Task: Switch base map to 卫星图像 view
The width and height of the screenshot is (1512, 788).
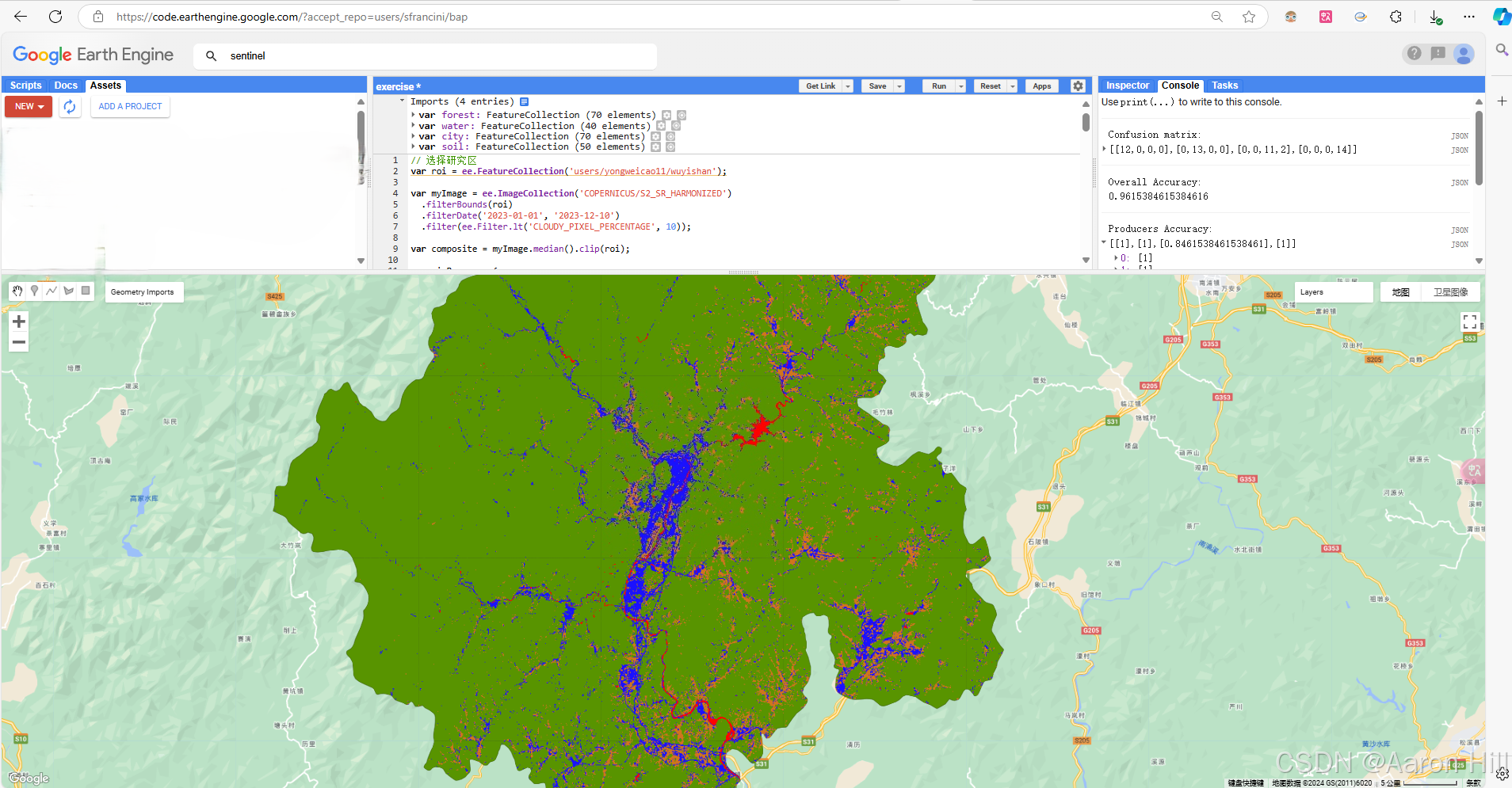Action: 1450,292
